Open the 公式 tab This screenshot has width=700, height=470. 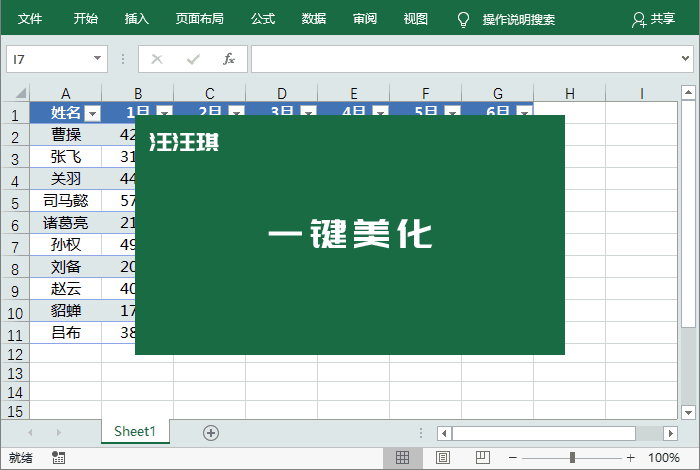coord(263,19)
